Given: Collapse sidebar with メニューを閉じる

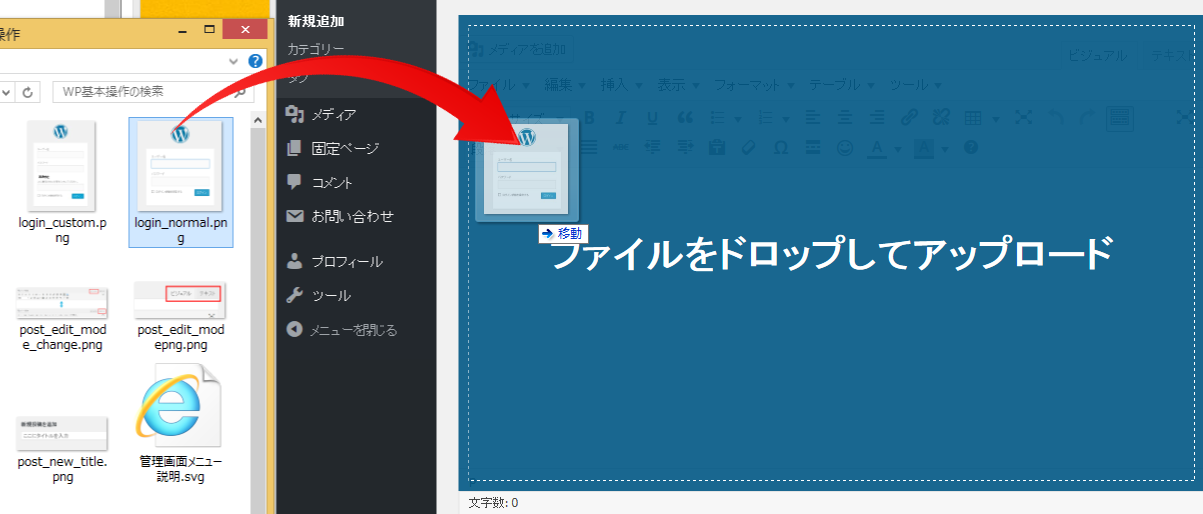Looking at the screenshot, I should coord(352,330).
